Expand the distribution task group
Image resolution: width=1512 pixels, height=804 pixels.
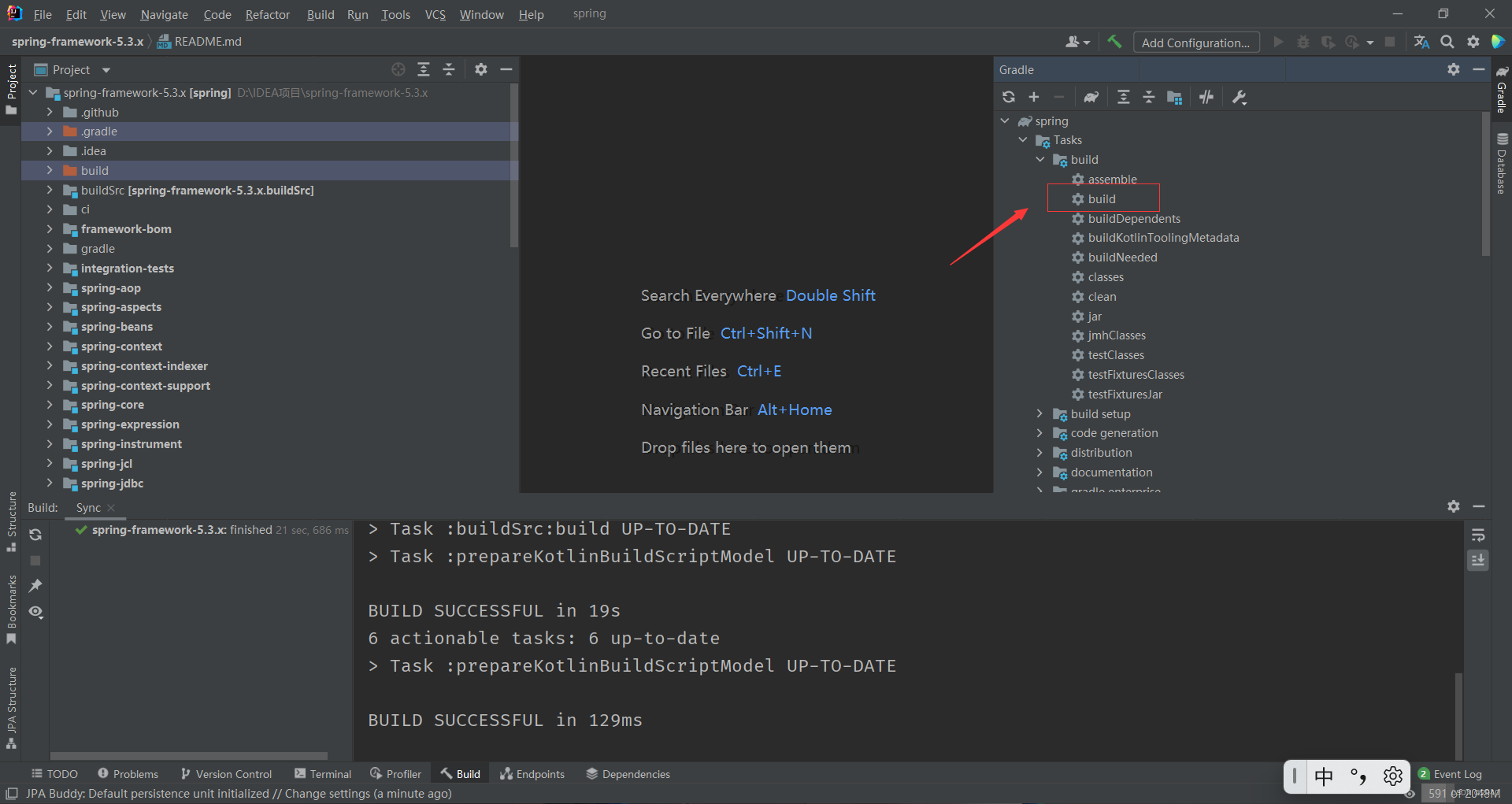point(1040,452)
